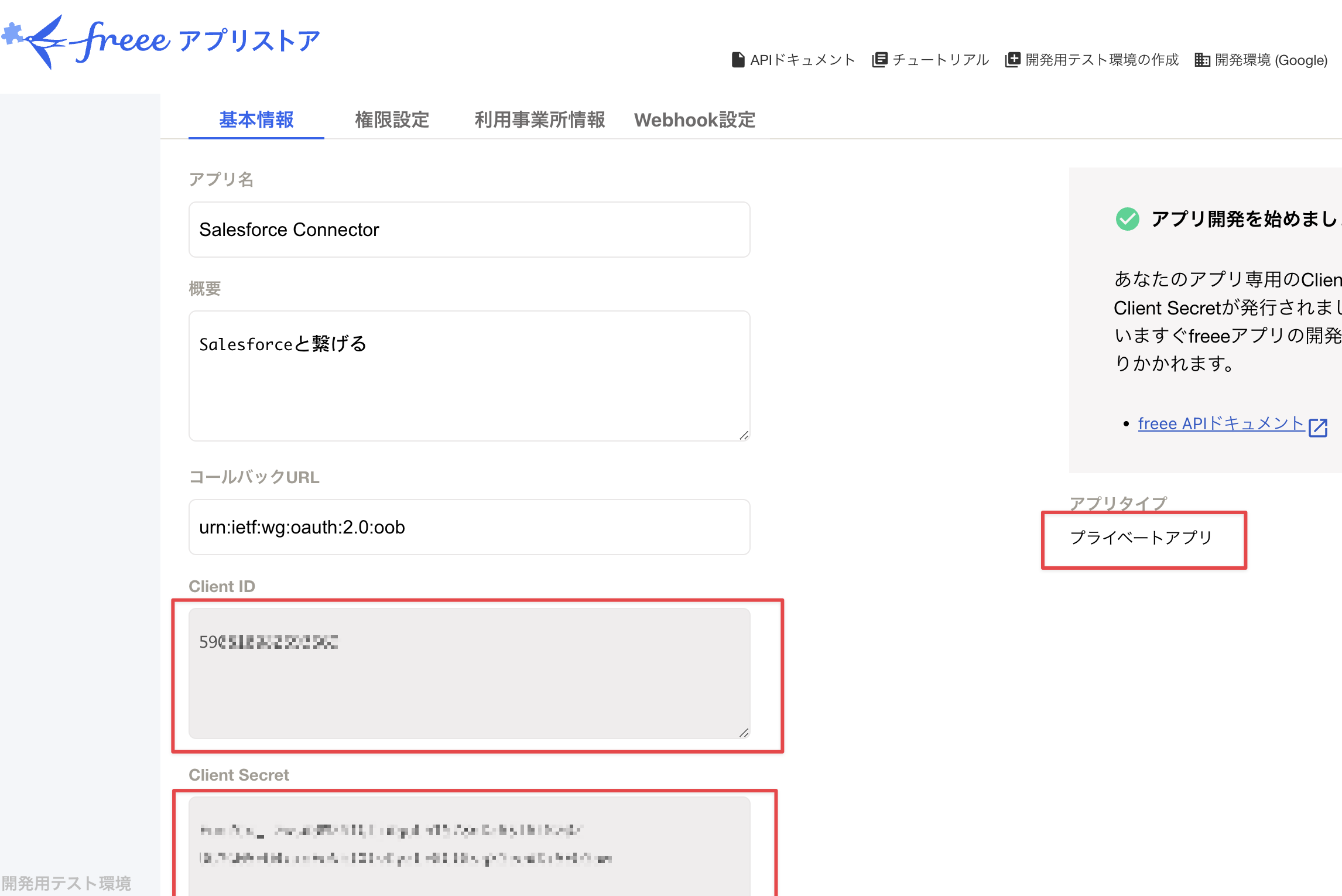Viewport: 1342px width, 896px height.
Task: Click the チュートリアル header link
Action: tap(940, 60)
